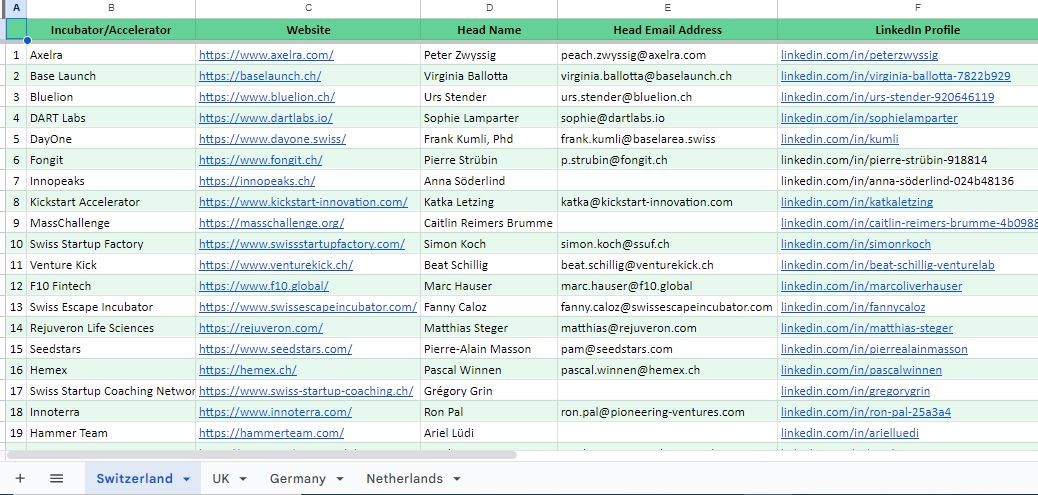Open the Germany tab dropdown arrow
The width and height of the screenshot is (1038, 495).
click(x=340, y=479)
